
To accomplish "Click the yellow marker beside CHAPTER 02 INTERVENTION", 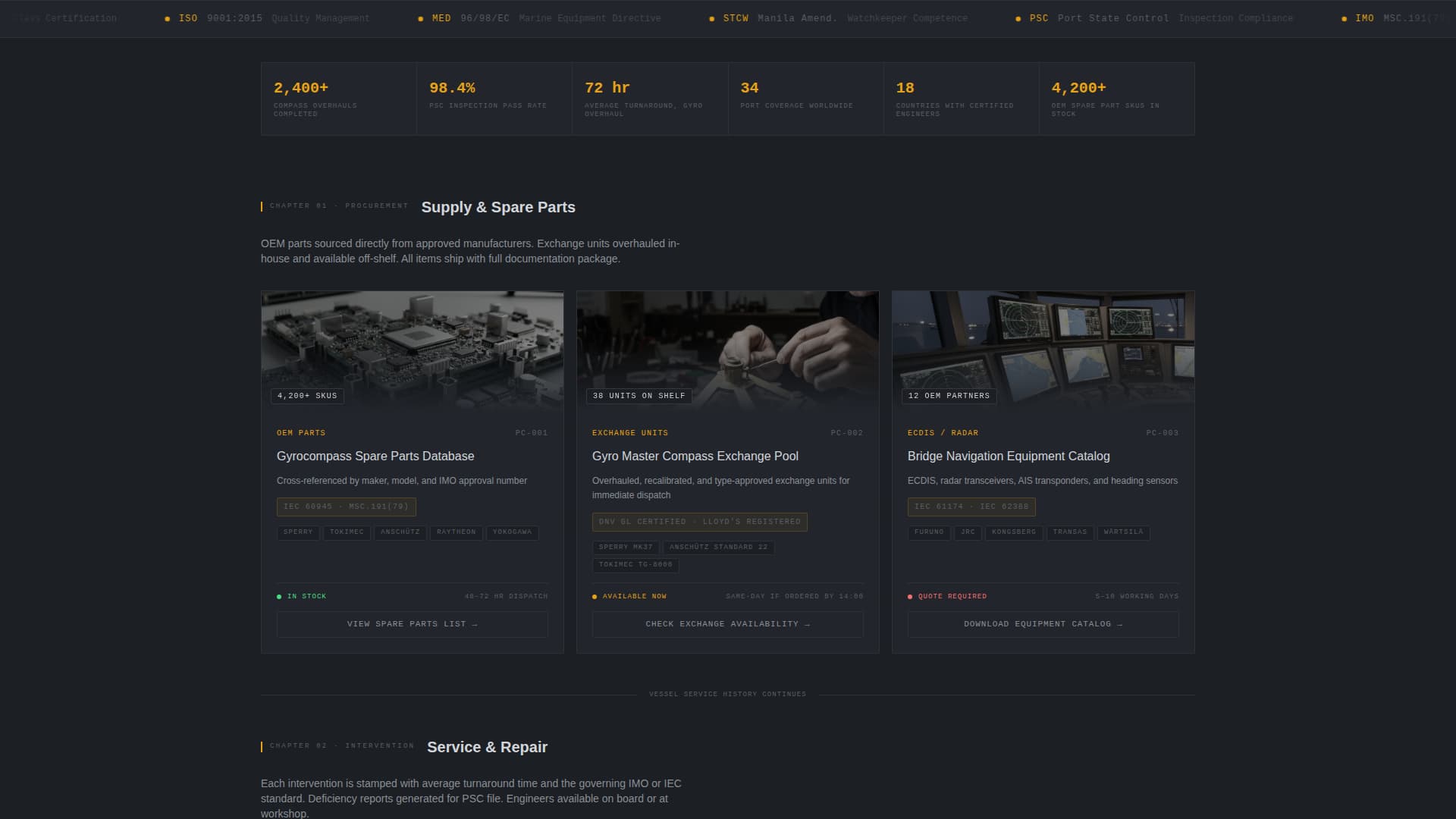I will pyautogui.click(x=262, y=745).
